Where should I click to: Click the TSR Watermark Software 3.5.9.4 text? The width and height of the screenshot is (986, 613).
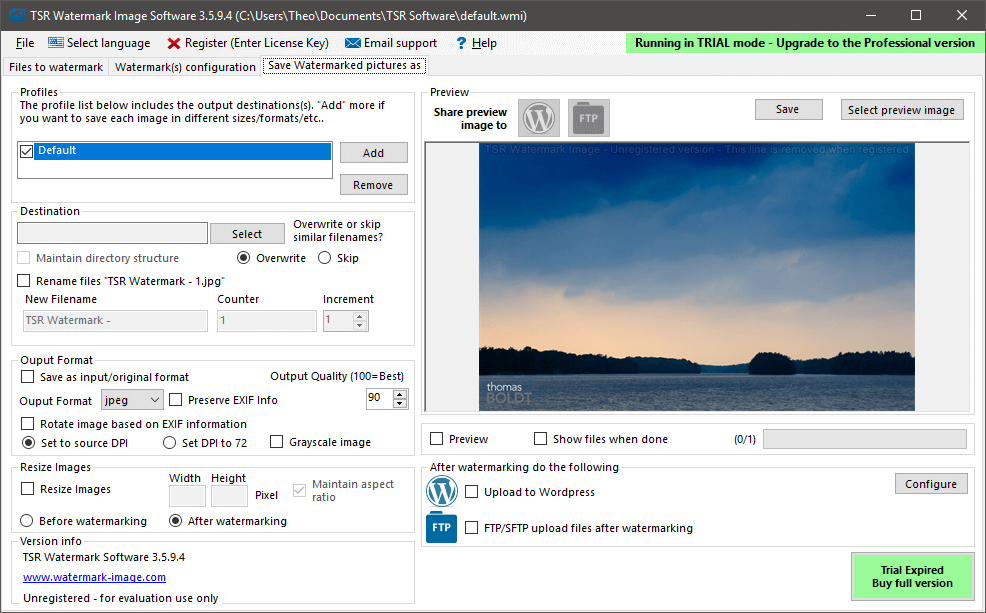click(x=104, y=557)
